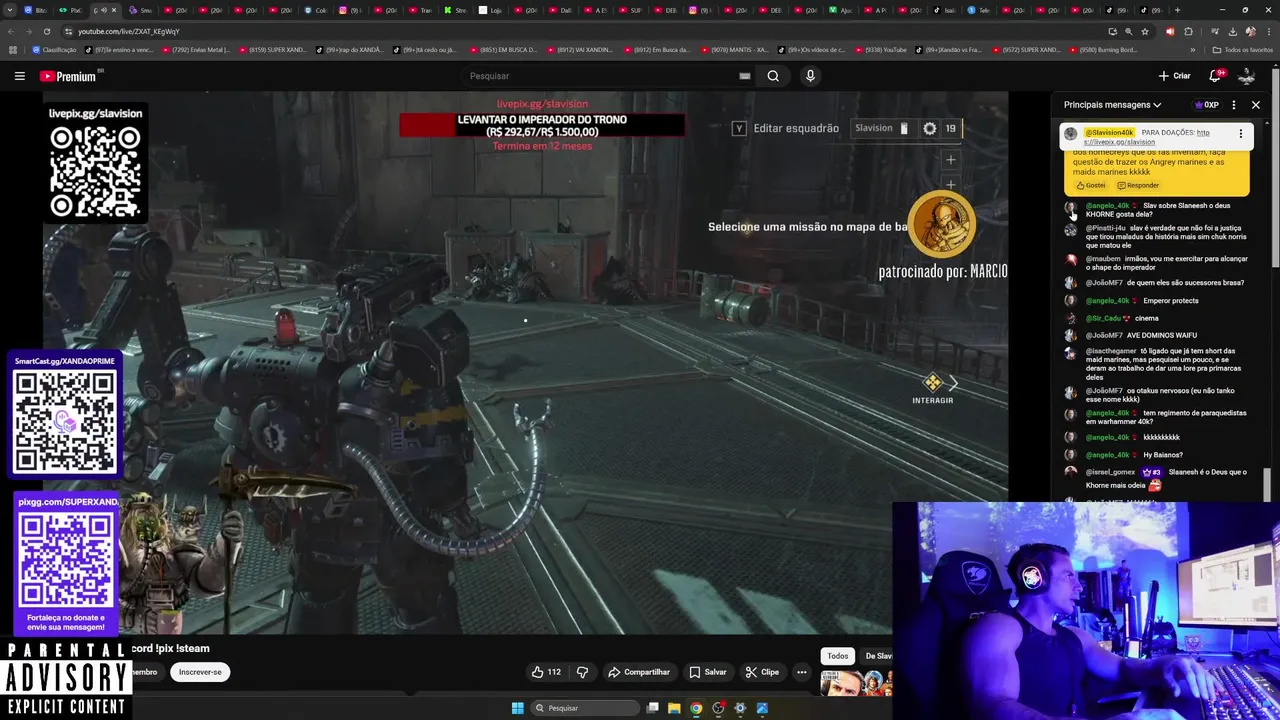Subscribe with the Inscrever-se button
1280x720 pixels.
[200, 672]
